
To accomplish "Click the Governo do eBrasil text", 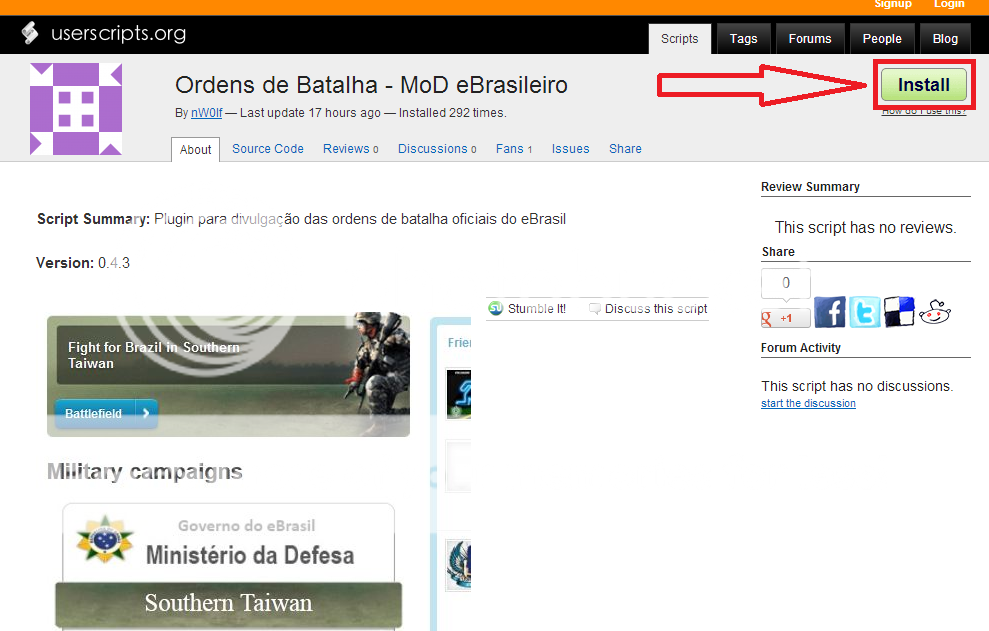I will click(247, 526).
